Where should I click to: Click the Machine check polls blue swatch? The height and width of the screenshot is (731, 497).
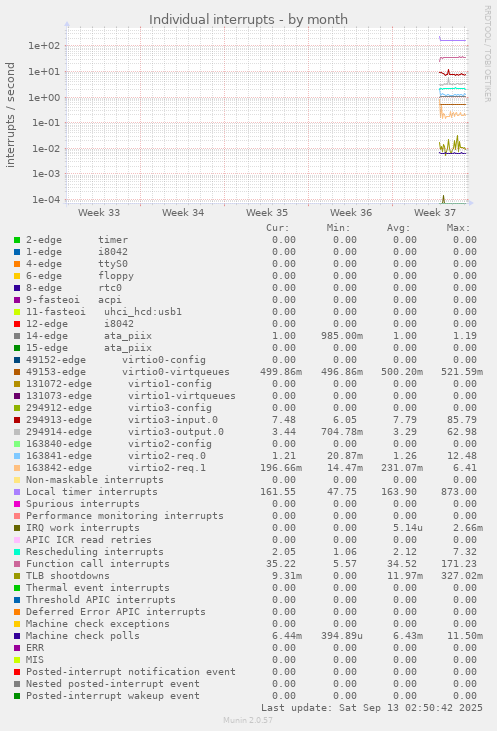point(17,636)
